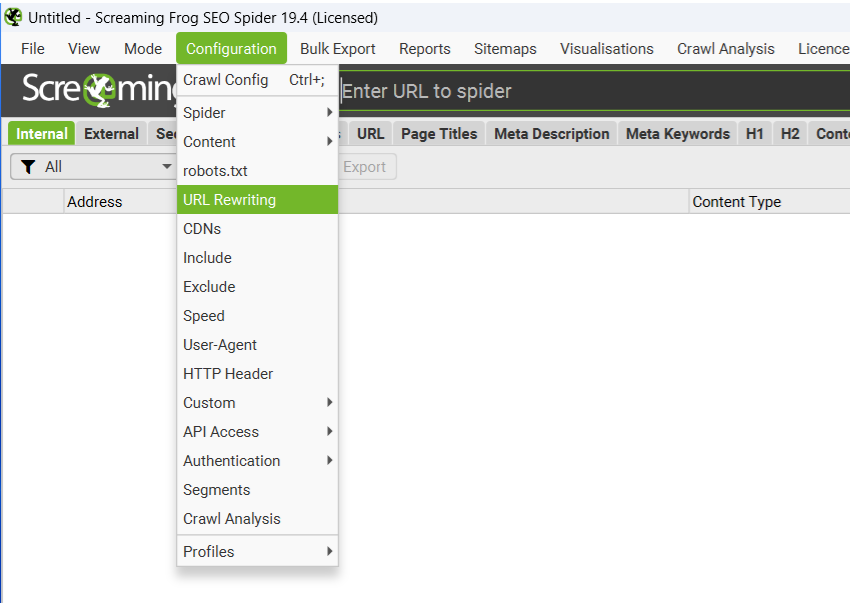850x603 pixels.
Task: Open the Crawl Analysis menu in menu bar
Action: click(x=725, y=49)
